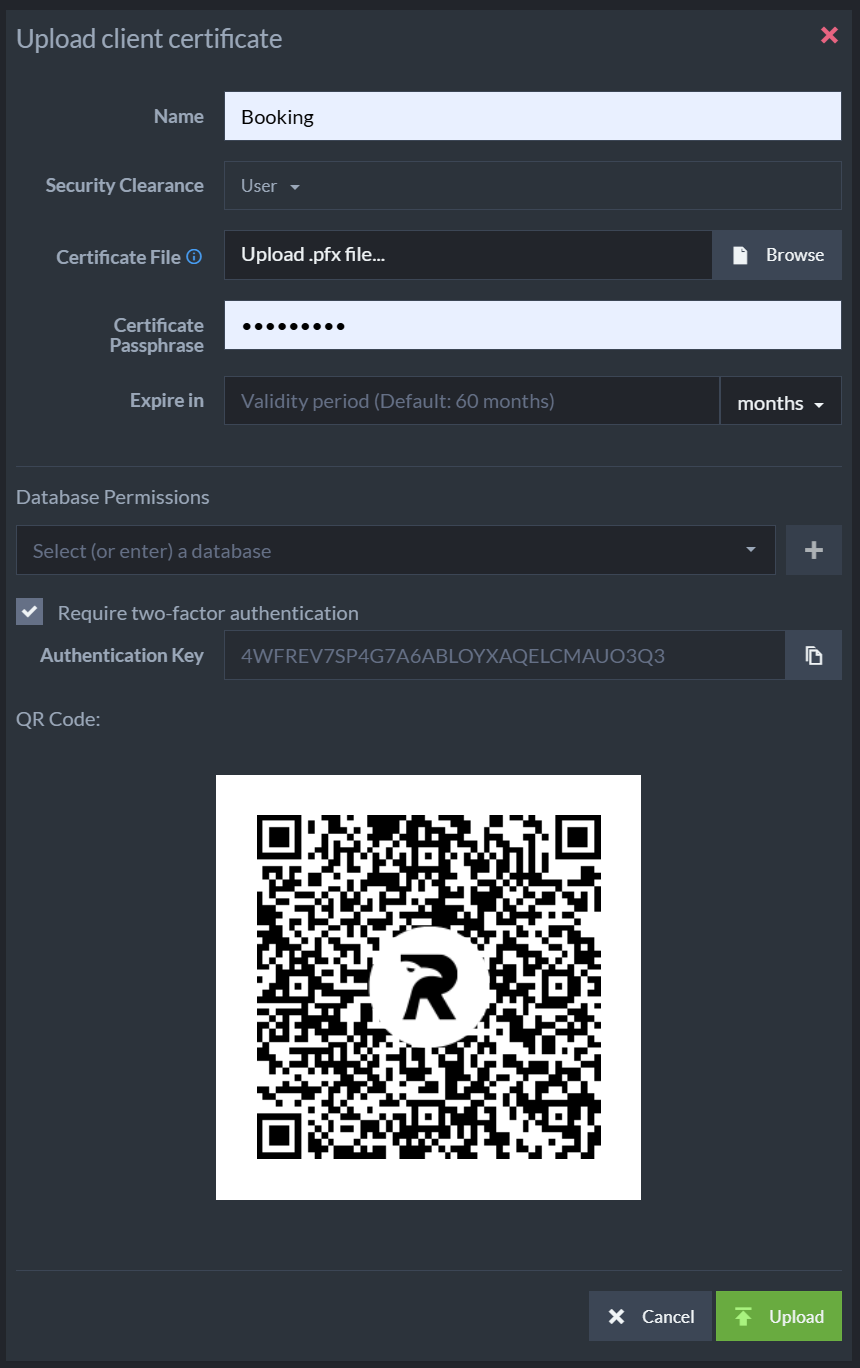Viewport: 860px width, 1368px height.
Task: Copy the authentication key to clipboard
Action: point(814,655)
